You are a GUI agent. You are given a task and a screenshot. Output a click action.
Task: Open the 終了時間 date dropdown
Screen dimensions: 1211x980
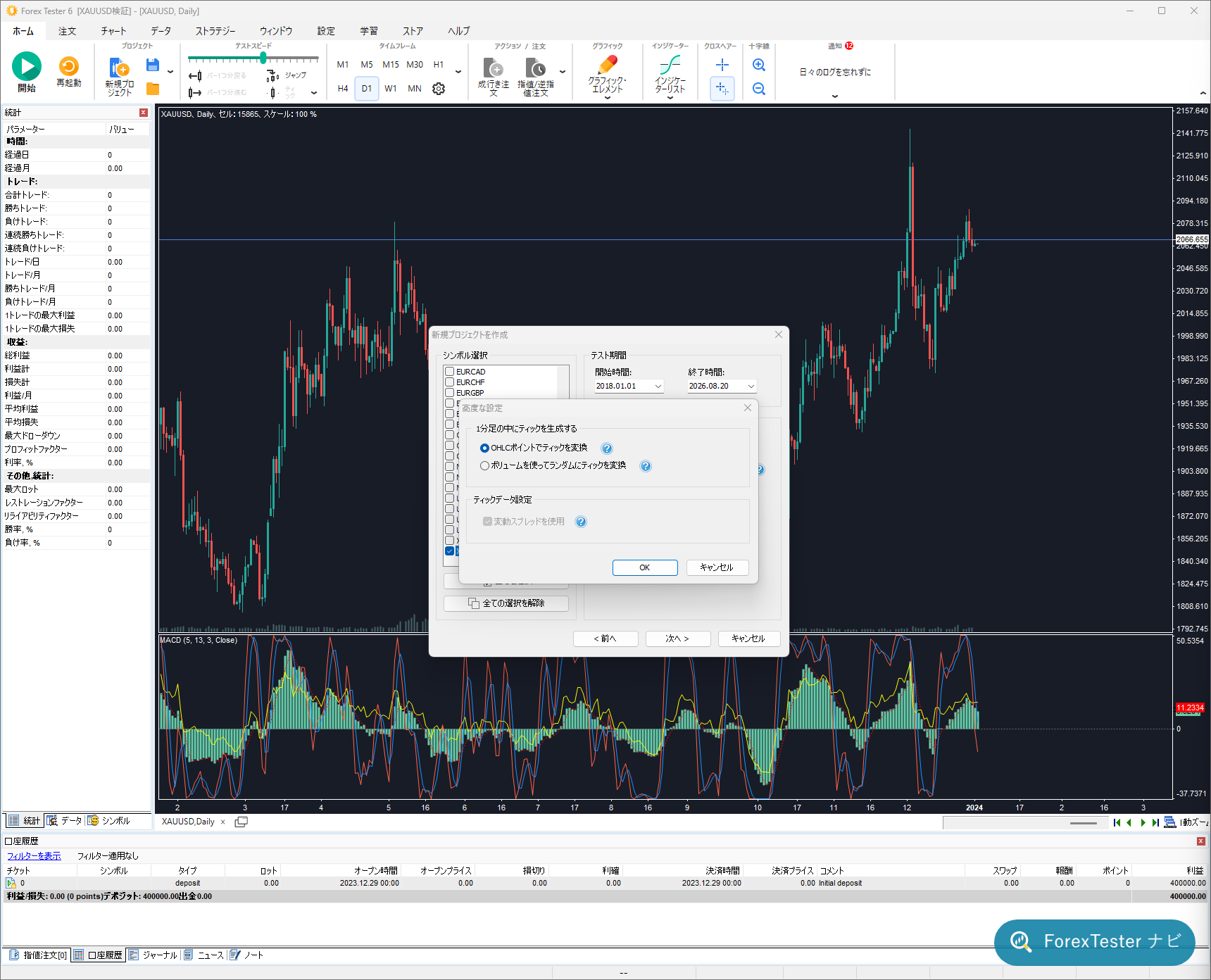pos(751,386)
